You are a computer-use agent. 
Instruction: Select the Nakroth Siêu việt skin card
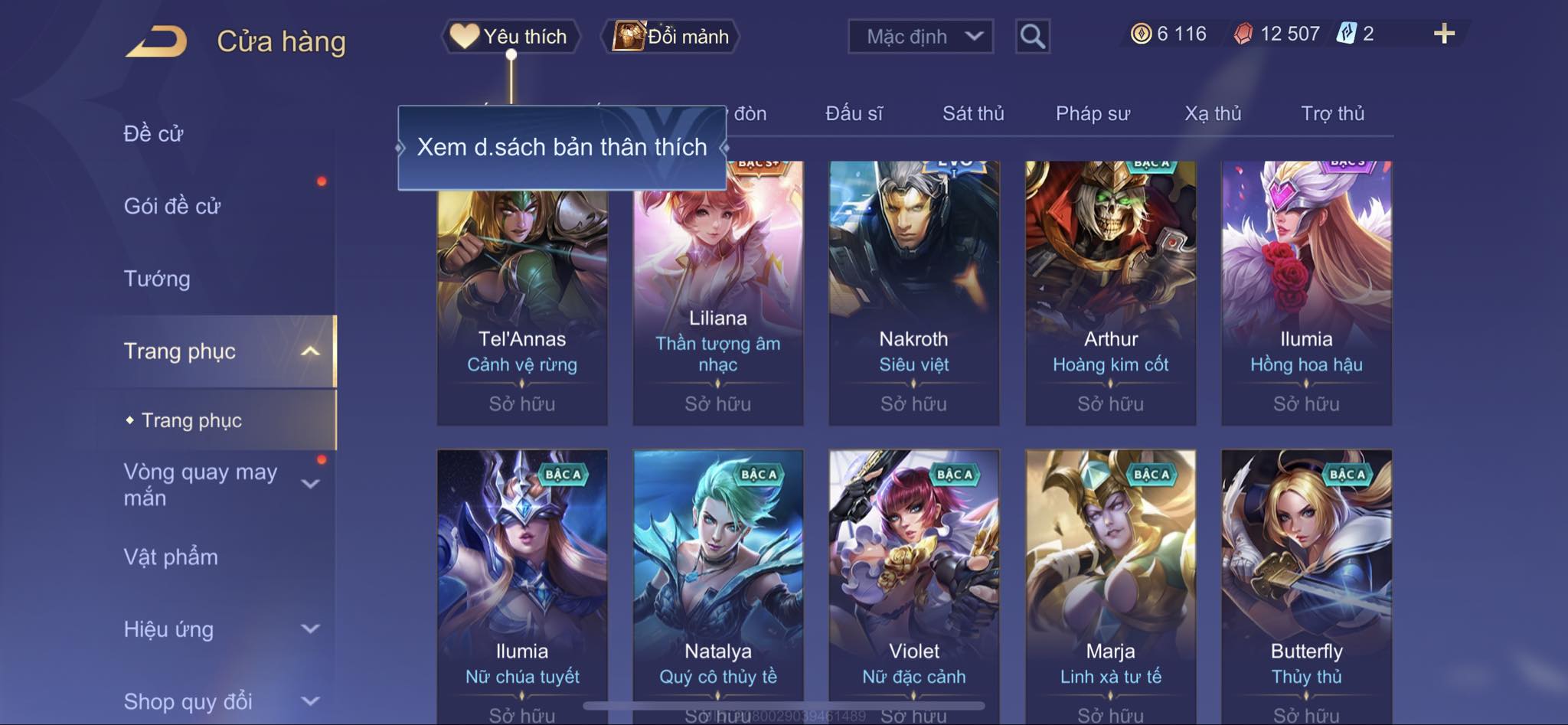click(x=914, y=292)
